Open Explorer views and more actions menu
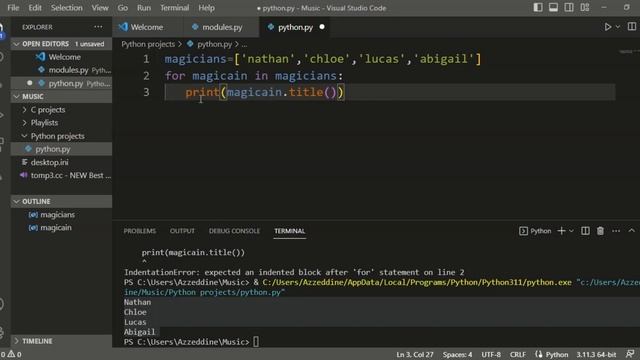The height and width of the screenshot is (360, 640). point(98,27)
